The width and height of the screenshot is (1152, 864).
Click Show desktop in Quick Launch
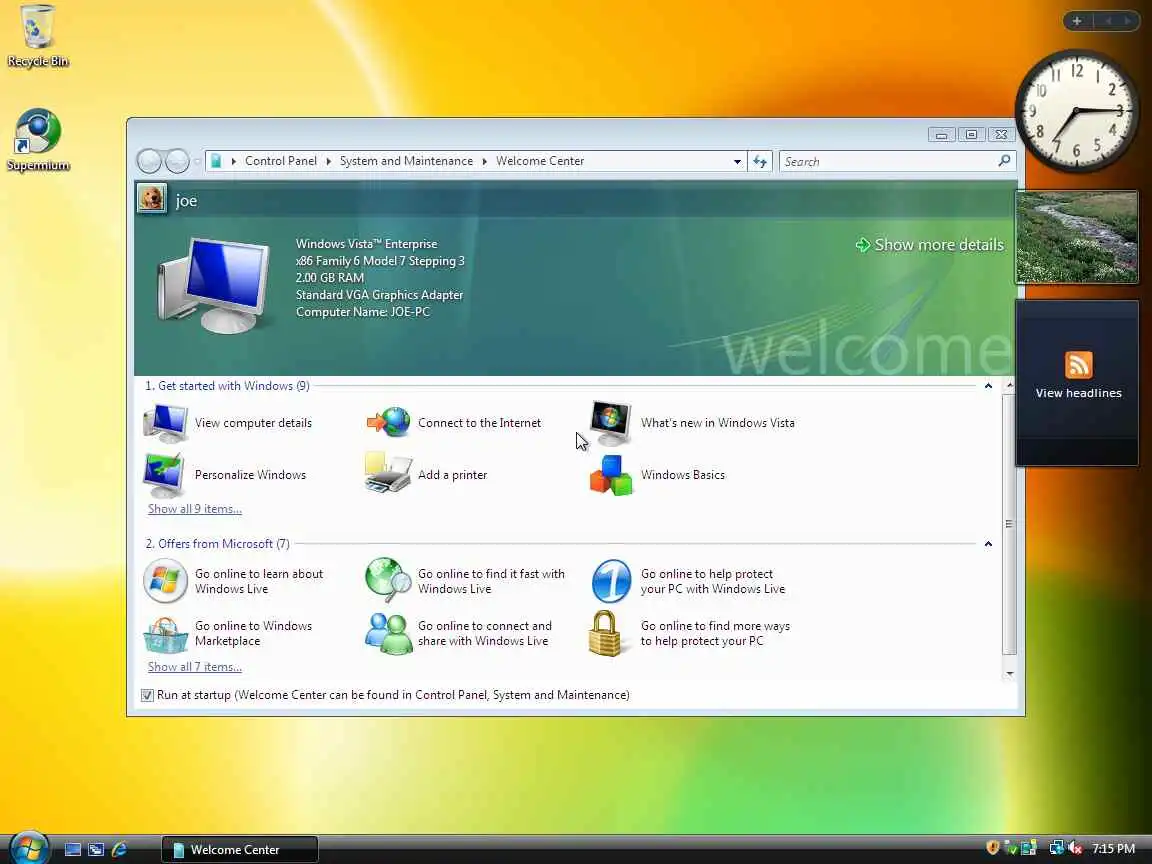pyautogui.click(x=73, y=850)
